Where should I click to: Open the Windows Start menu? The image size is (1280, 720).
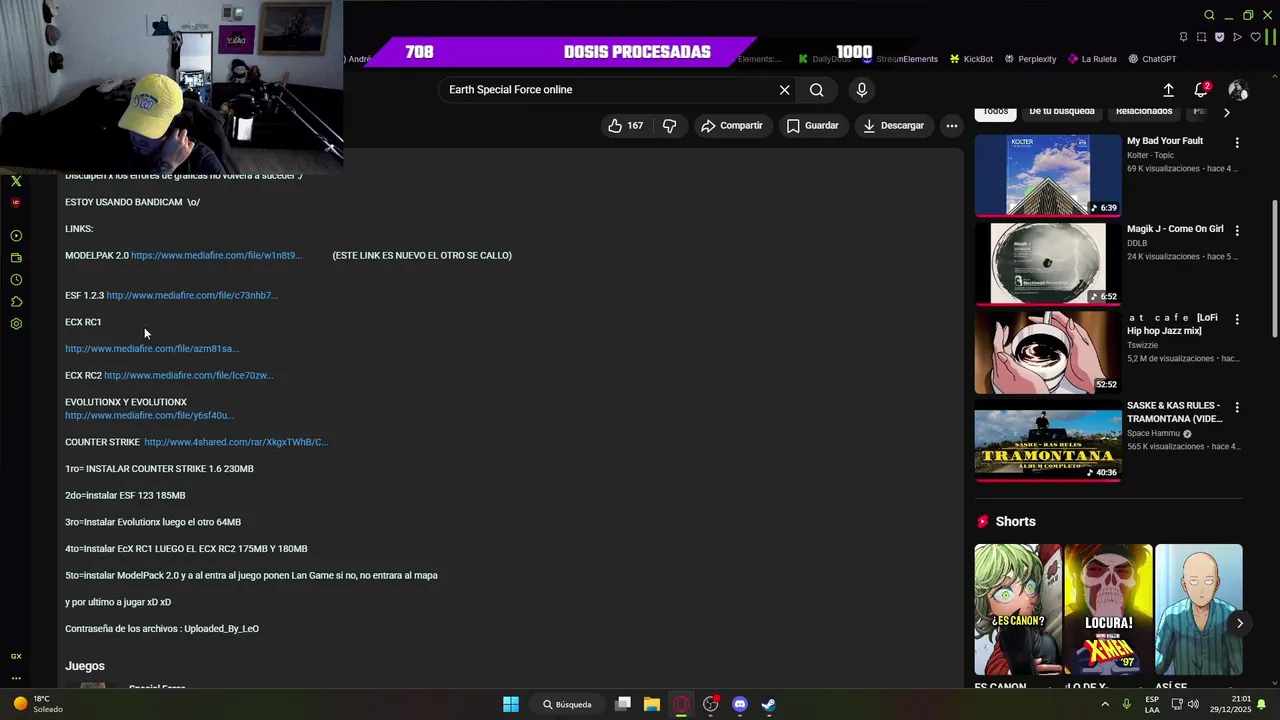point(511,704)
